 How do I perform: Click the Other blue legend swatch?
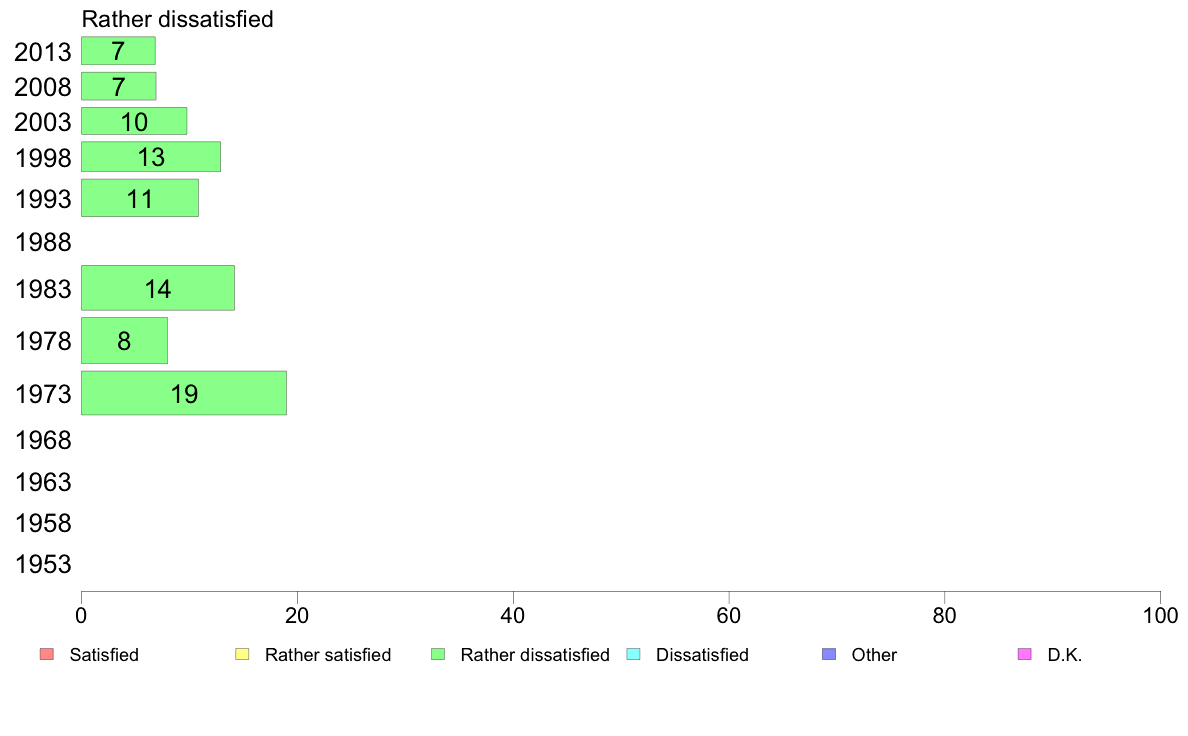coord(829,654)
